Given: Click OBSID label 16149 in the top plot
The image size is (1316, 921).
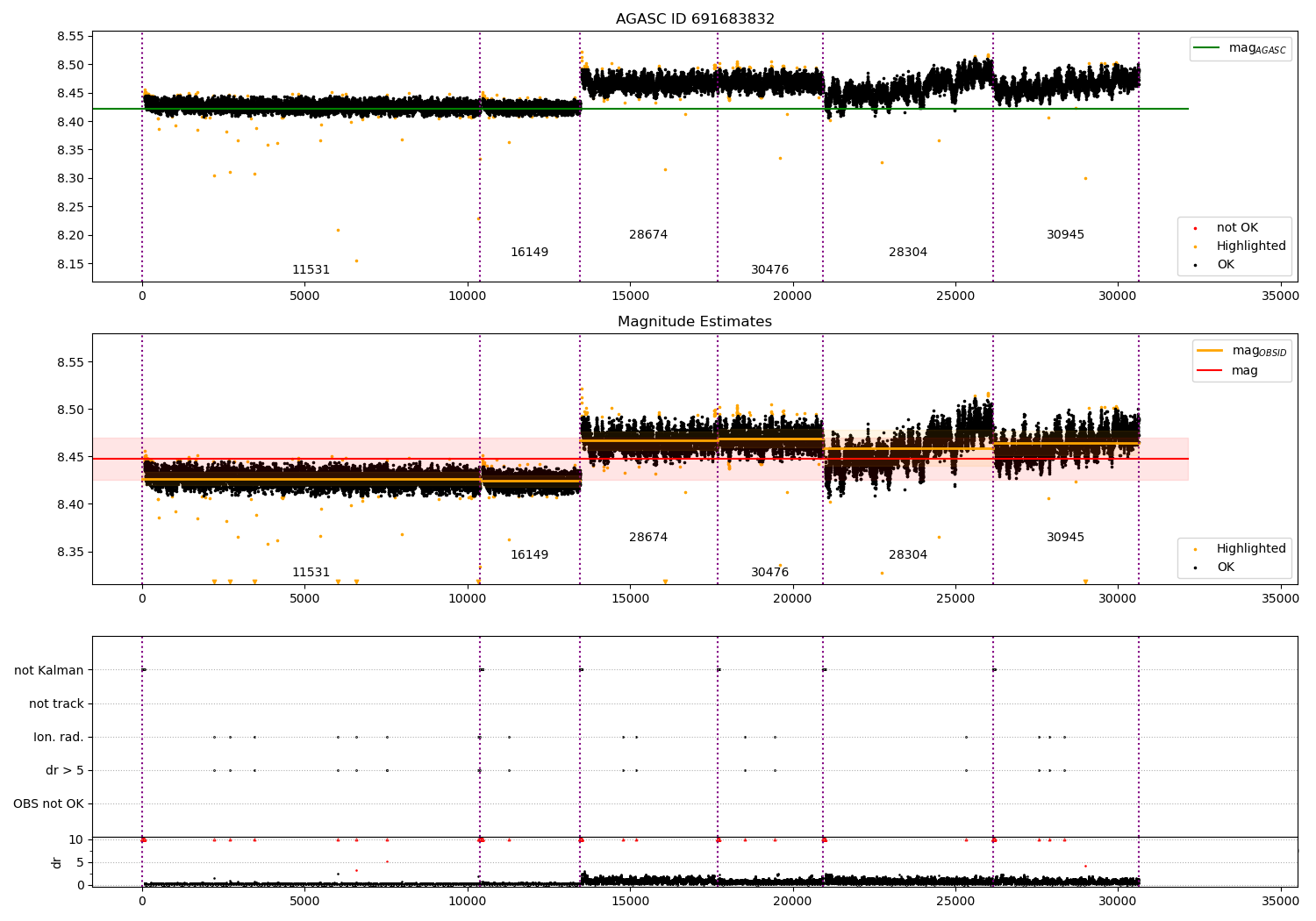Looking at the screenshot, I should point(529,252).
